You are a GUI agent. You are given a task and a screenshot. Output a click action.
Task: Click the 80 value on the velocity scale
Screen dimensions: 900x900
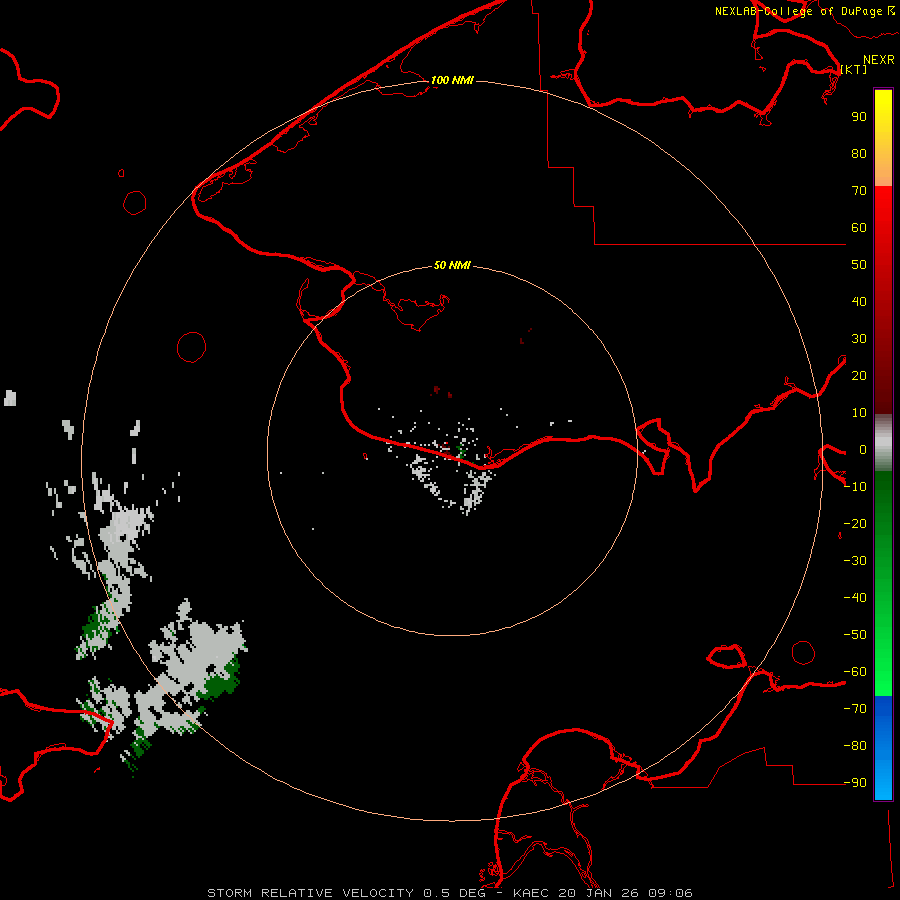click(859, 154)
